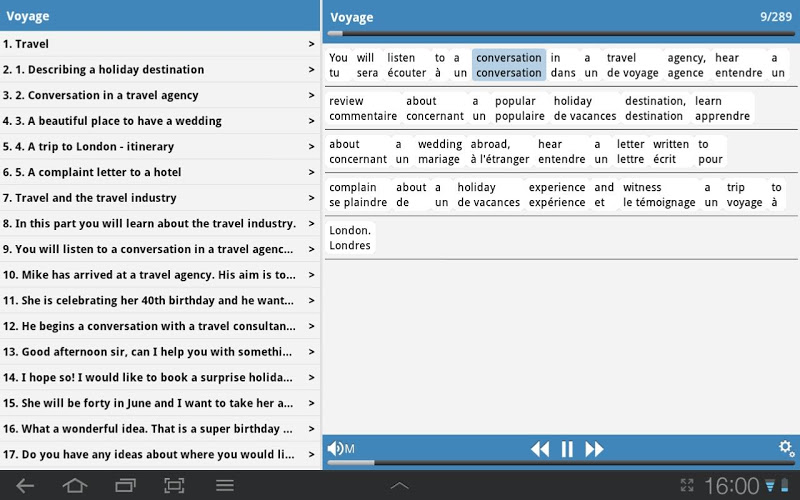Open '6. 5. A complaint letter to a hotel'
The image size is (800, 500).
pyautogui.click(x=160, y=172)
